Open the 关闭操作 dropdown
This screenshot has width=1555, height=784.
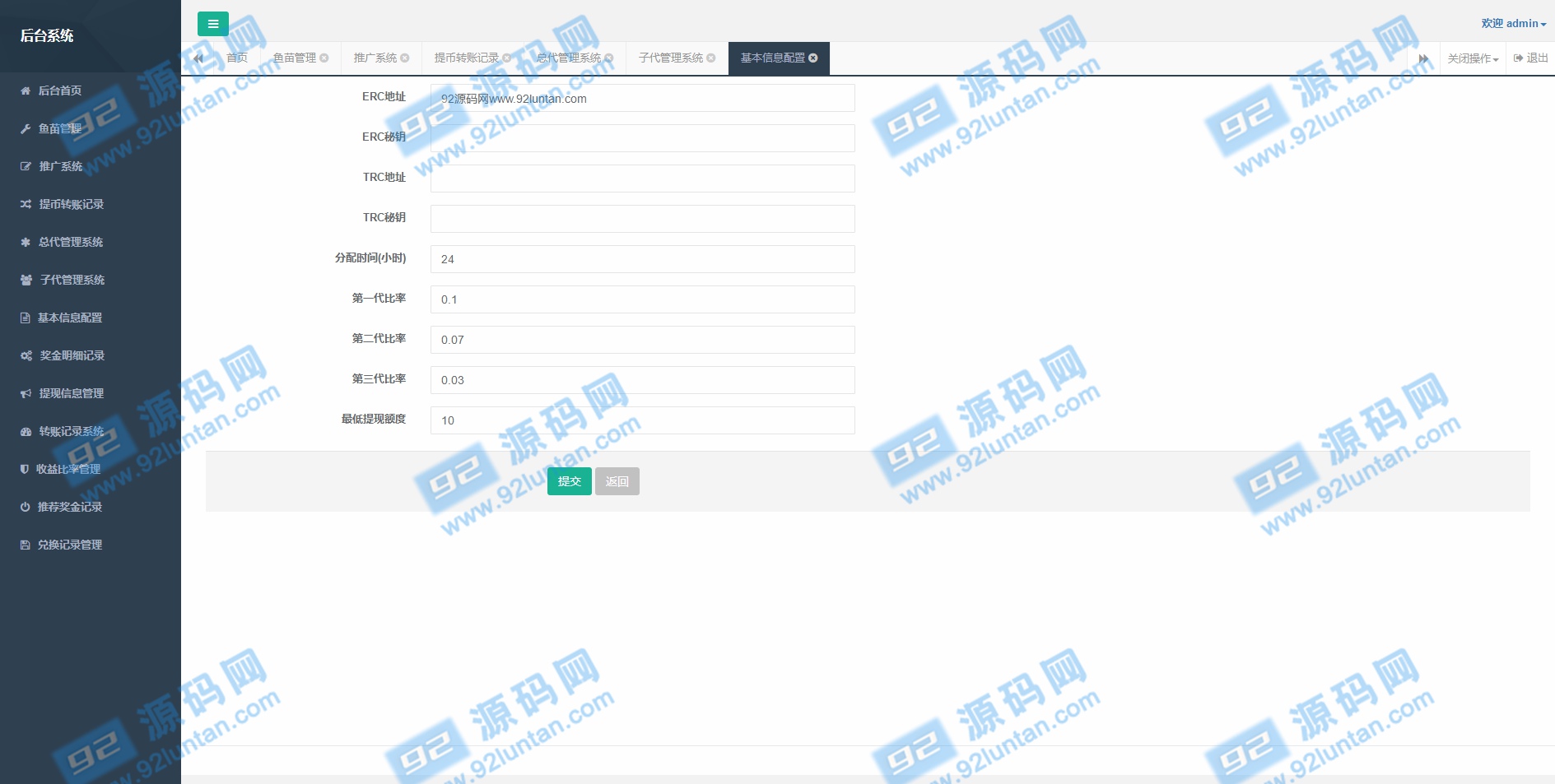[1473, 58]
